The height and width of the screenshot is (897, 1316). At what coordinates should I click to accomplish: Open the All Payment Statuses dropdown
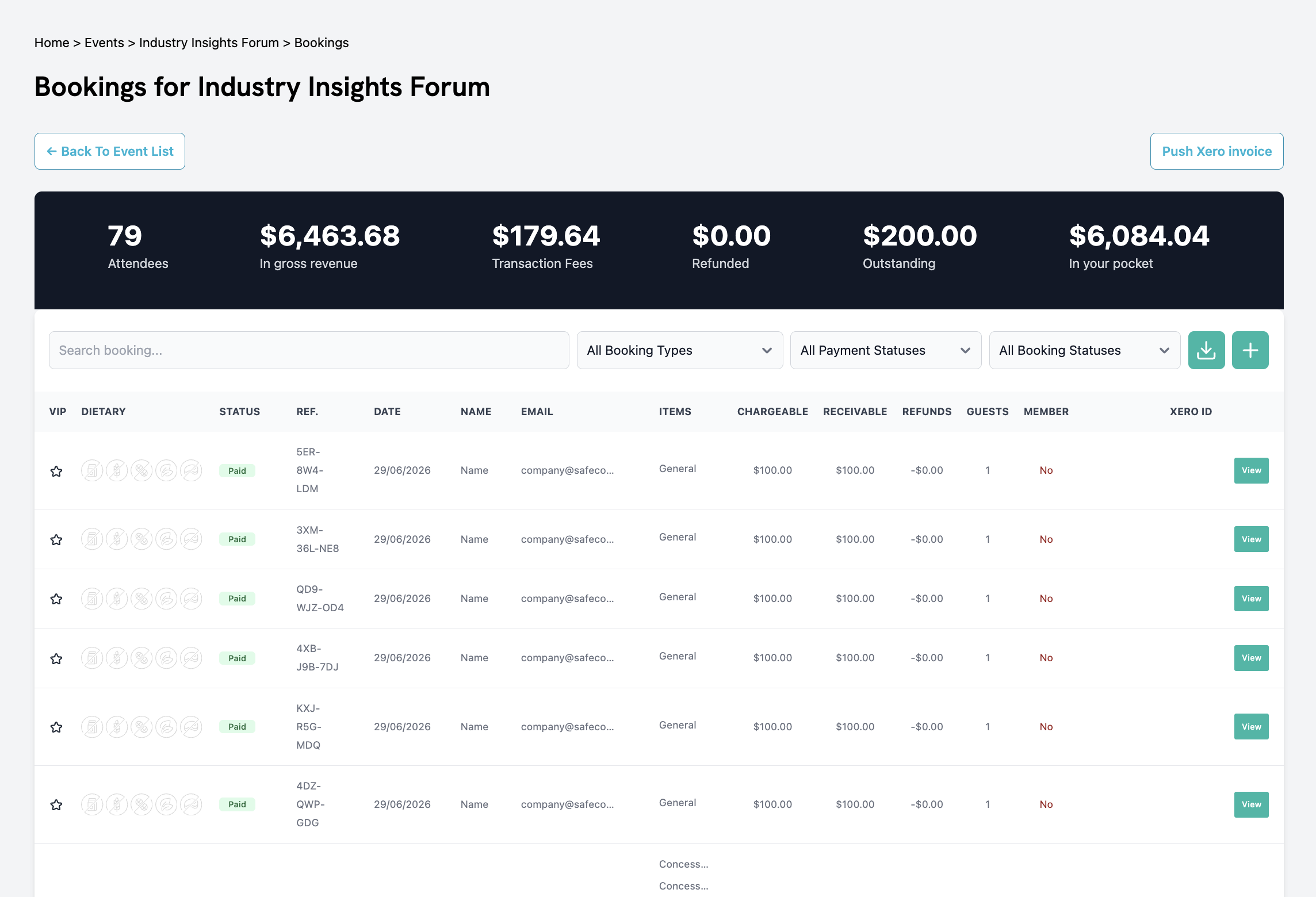click(886, 350)
